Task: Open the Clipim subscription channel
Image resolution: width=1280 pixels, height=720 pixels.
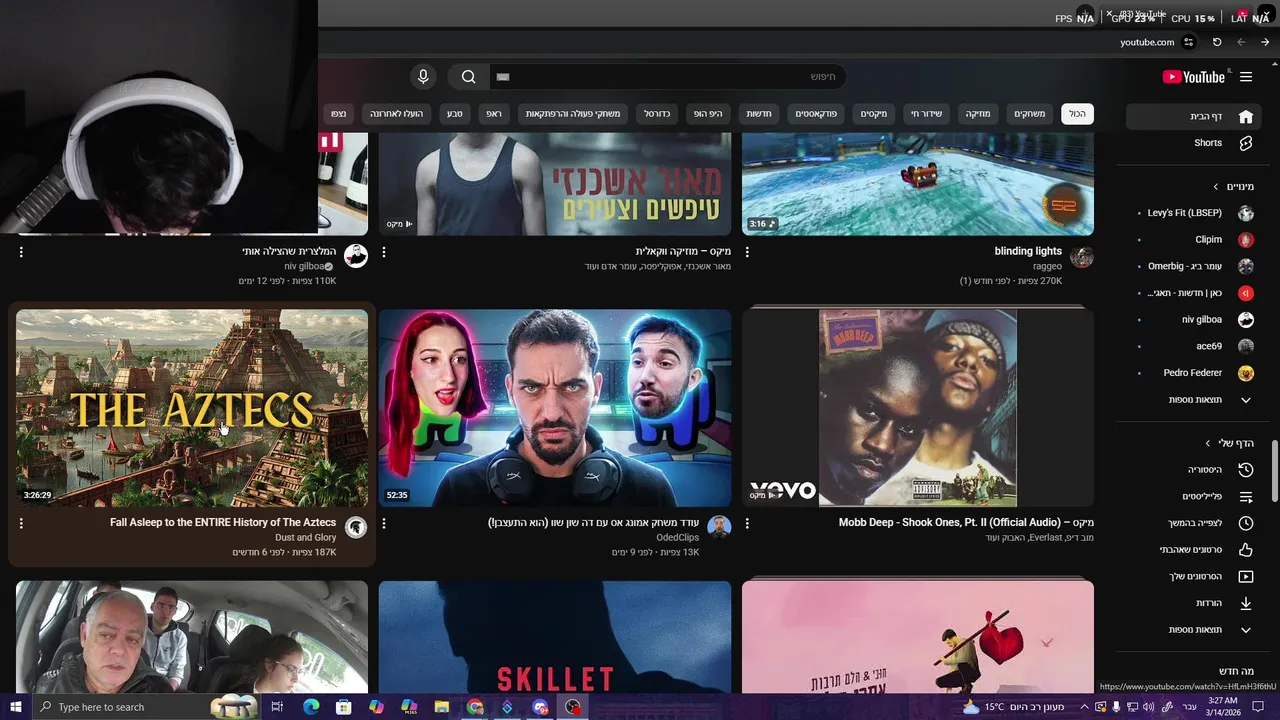Action: pyautogui.click(x=1192, y=240)
